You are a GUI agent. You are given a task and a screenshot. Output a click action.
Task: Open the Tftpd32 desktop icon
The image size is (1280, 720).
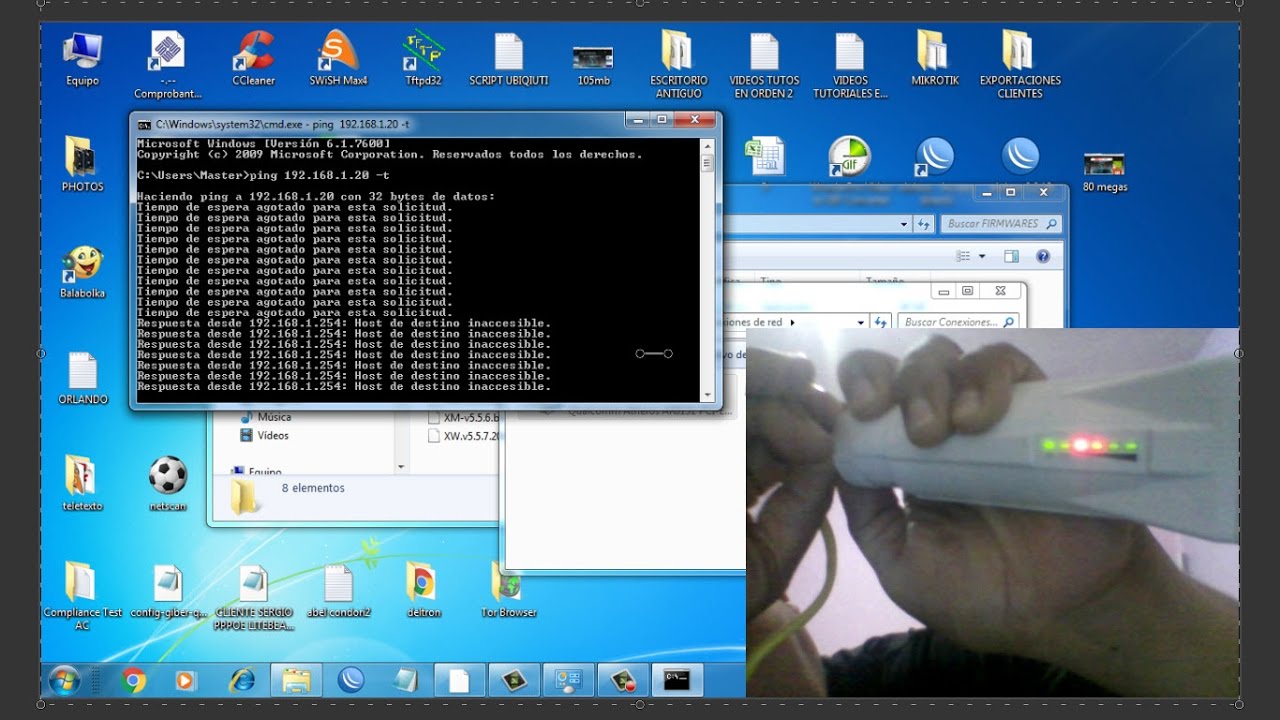[x=423, y=58]
